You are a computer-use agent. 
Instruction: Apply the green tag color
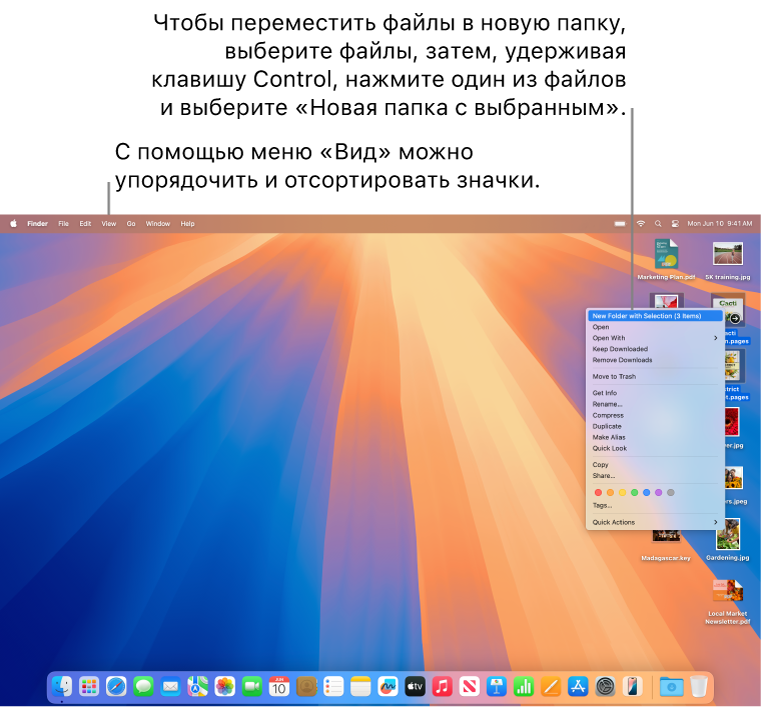pos(634,493)
